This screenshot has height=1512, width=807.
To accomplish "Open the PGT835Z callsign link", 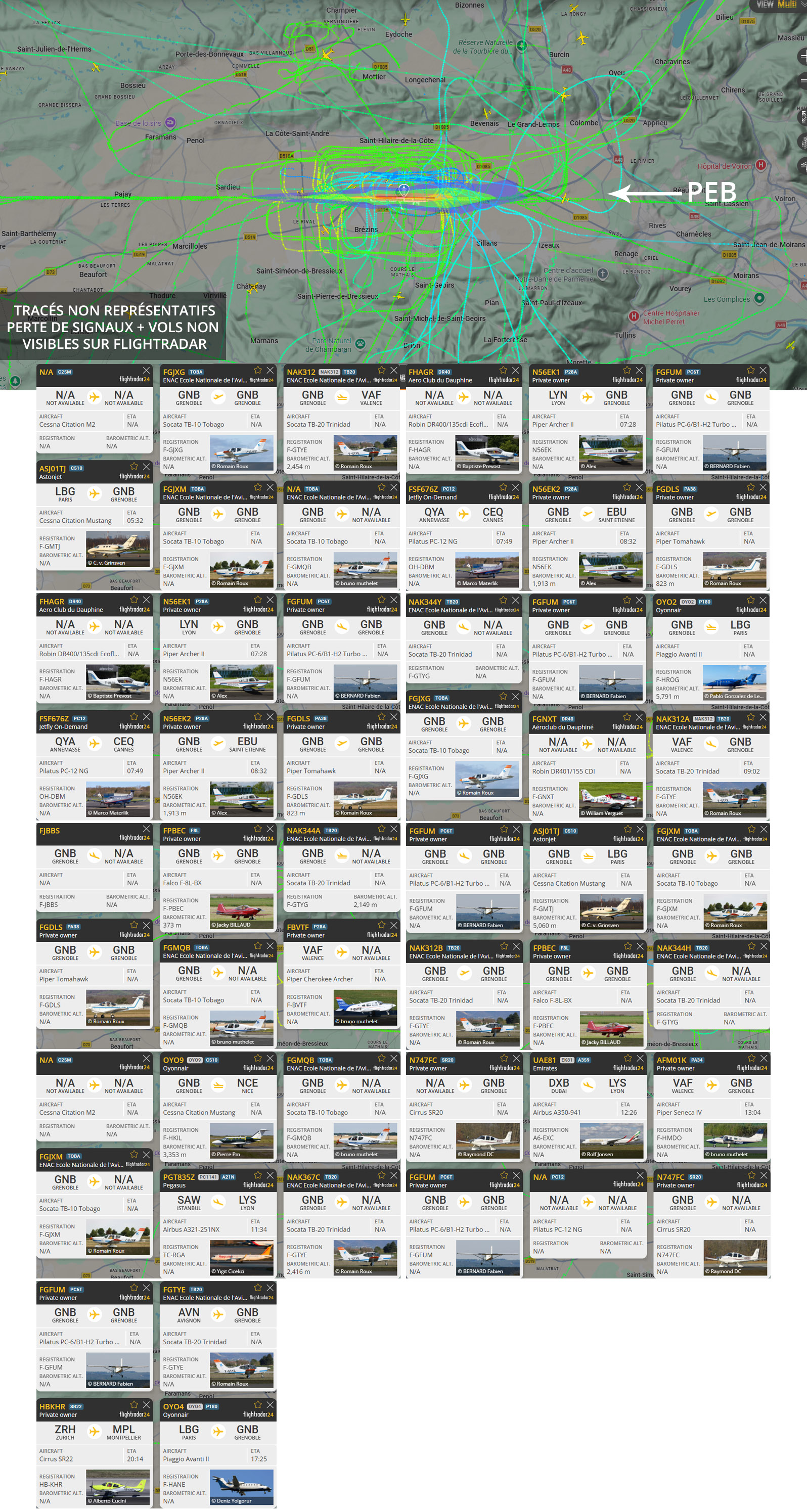I will [179, 1177].
